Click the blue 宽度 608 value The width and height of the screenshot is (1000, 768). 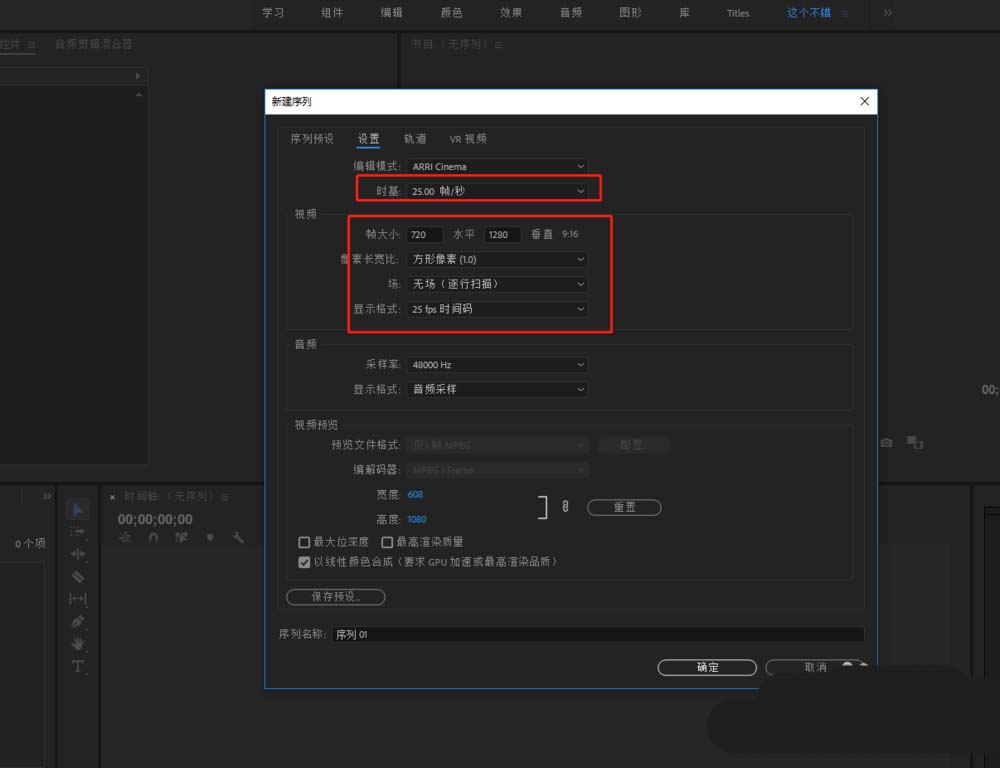coord(415,494)
